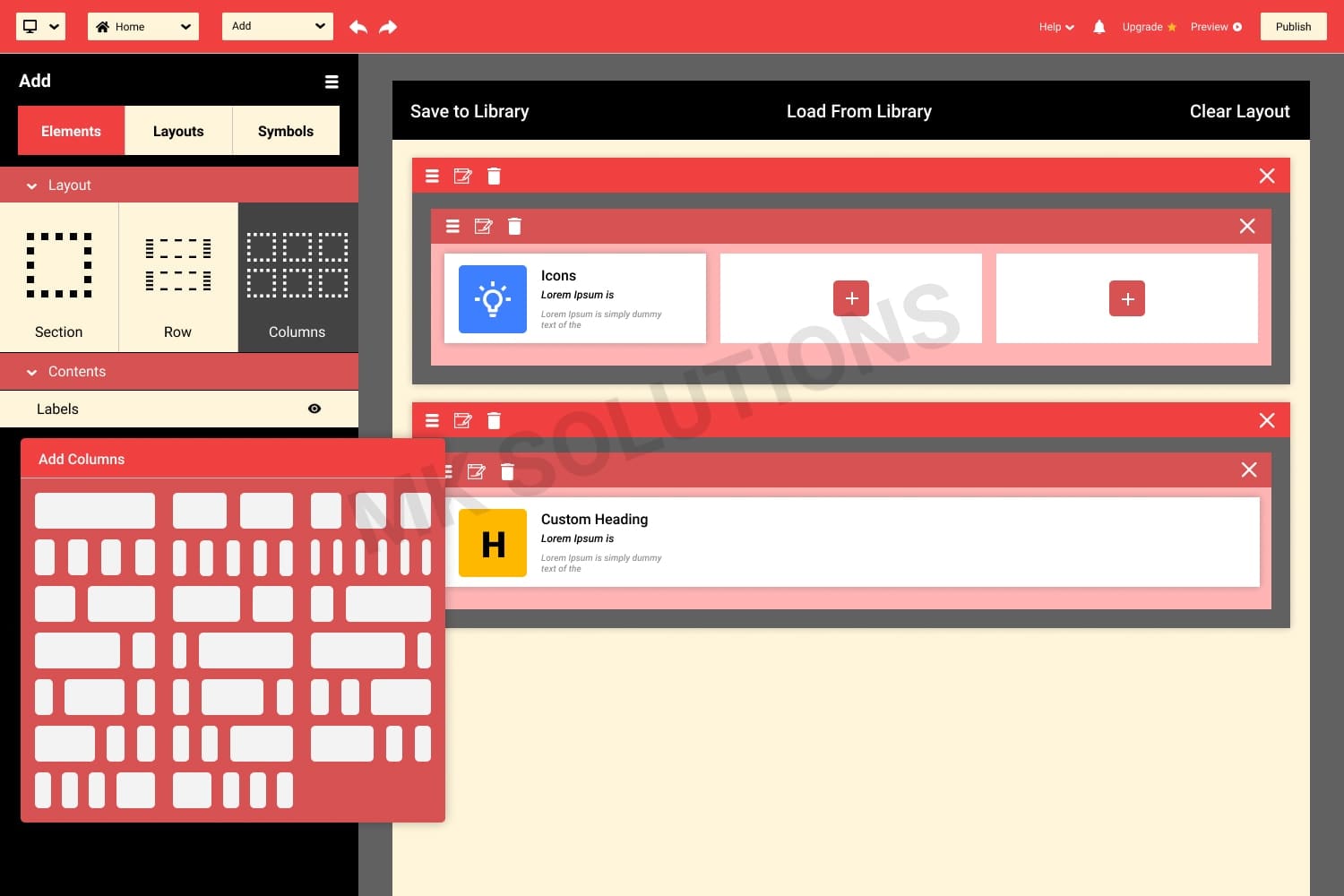
Task: Click the undo arrow icon
Action: click(358, 27)
